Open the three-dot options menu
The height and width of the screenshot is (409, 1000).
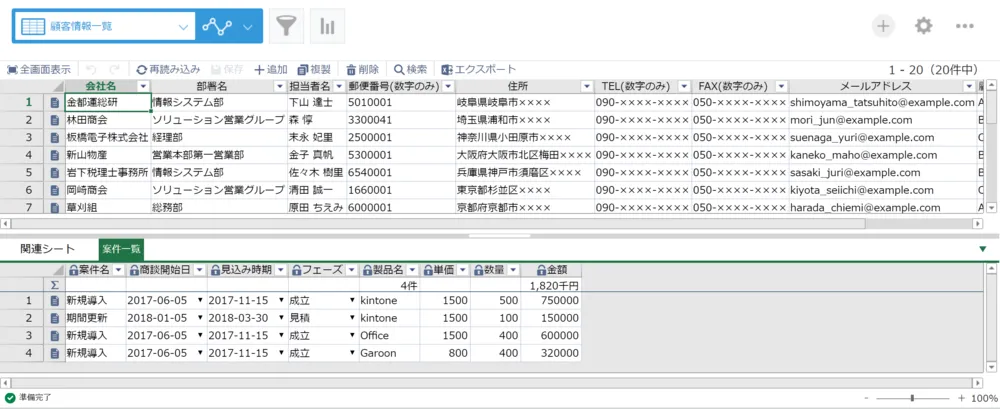coord(964,27)
